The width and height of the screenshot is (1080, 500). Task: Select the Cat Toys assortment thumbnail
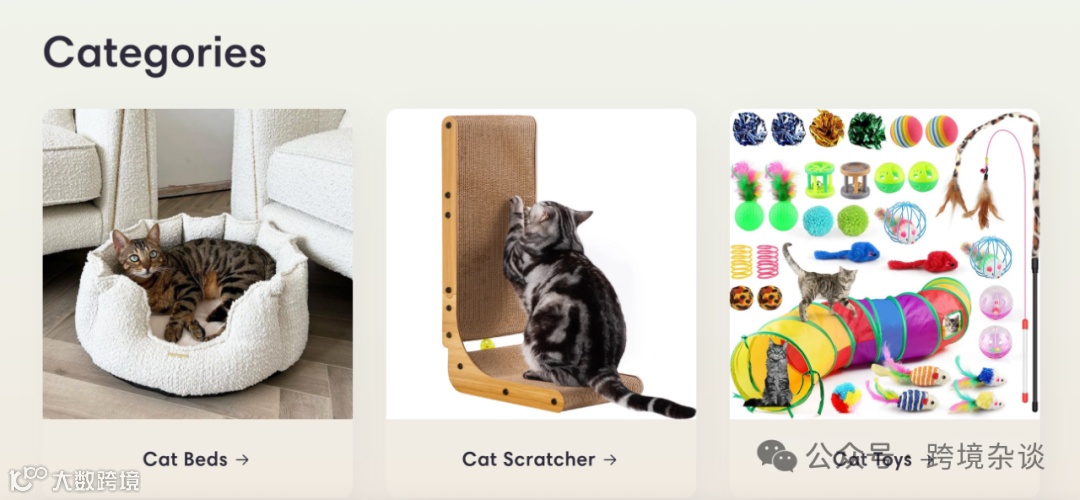pyautogui.click(x=884, y=264)
